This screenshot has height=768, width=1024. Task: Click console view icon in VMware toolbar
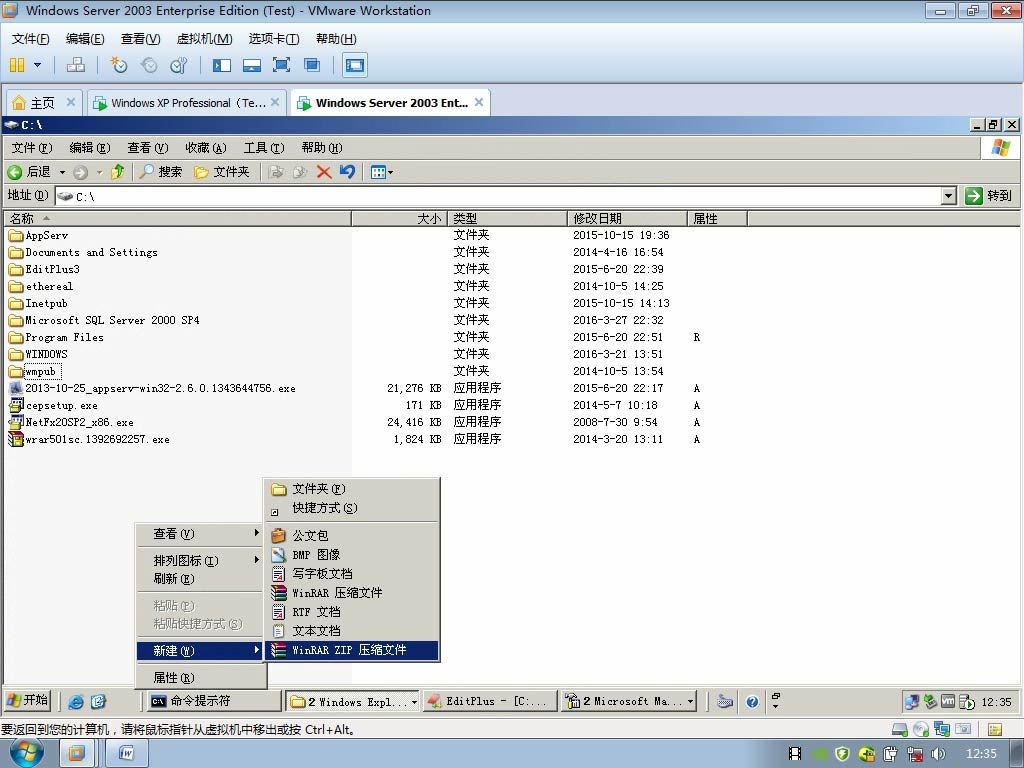click(355, 65)
